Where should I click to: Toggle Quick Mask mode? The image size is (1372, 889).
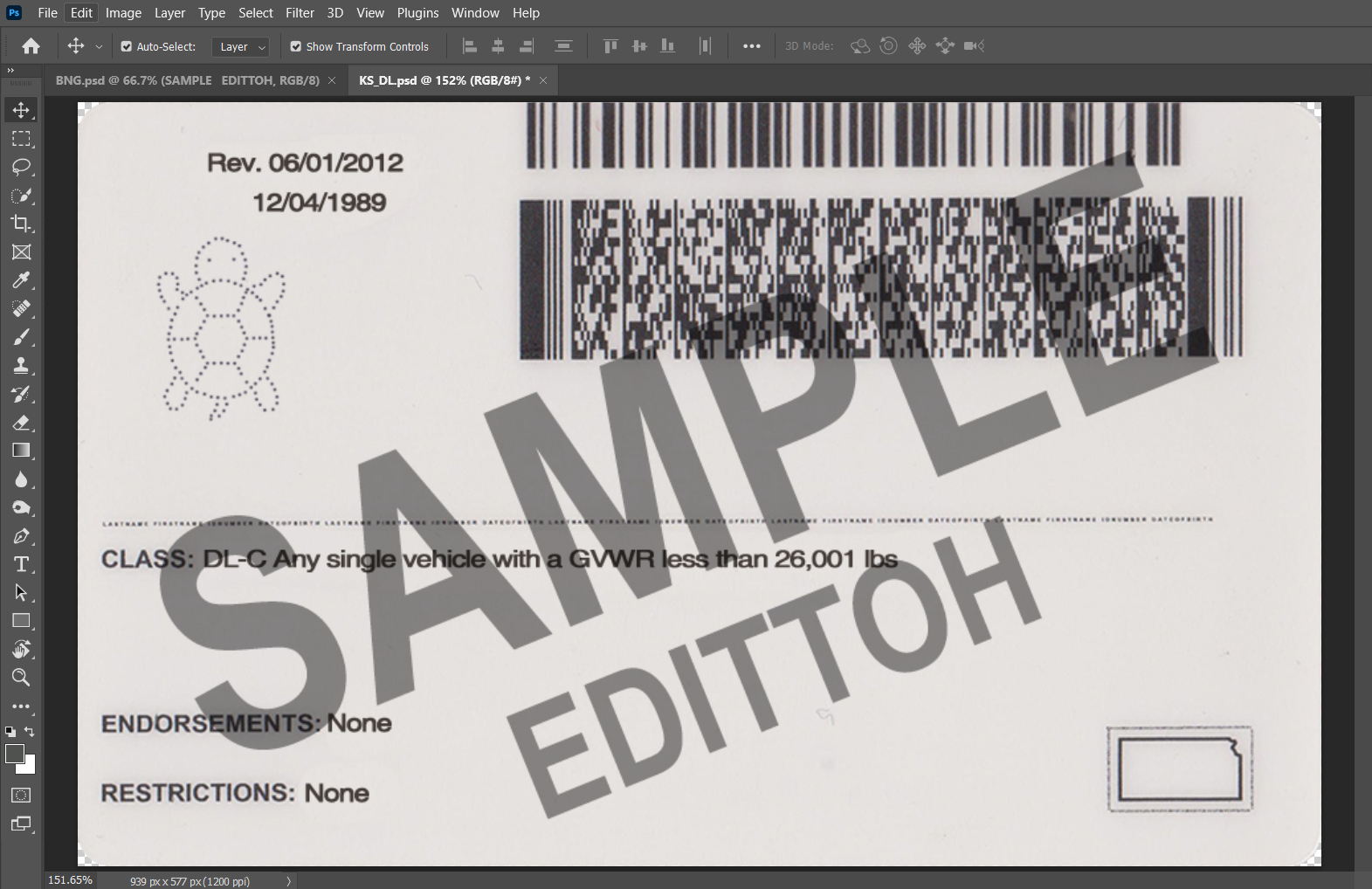point(21,796)
